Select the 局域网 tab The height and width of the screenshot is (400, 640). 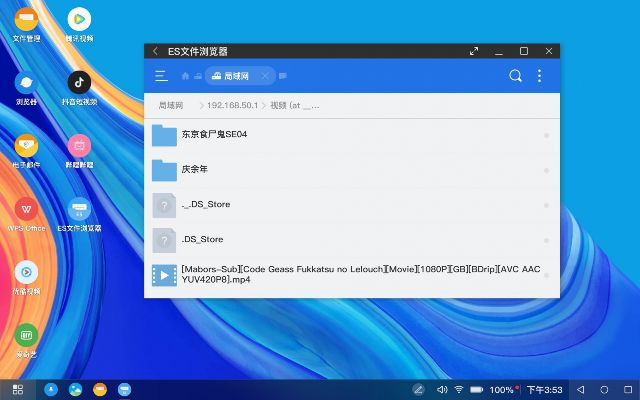click(234, 76)
